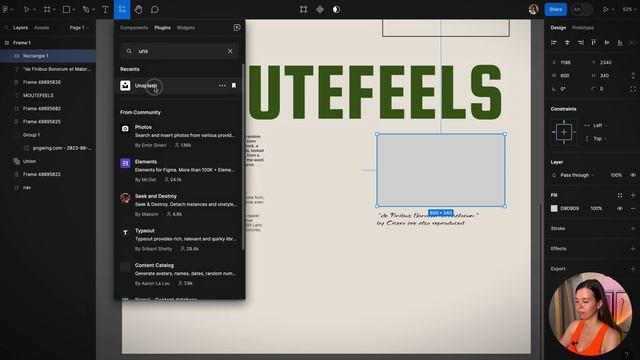This screenshot has height=360, width=640.
Task: Expand shape tools options chevron
Action: pyautogui.click(x=73, y=10)
